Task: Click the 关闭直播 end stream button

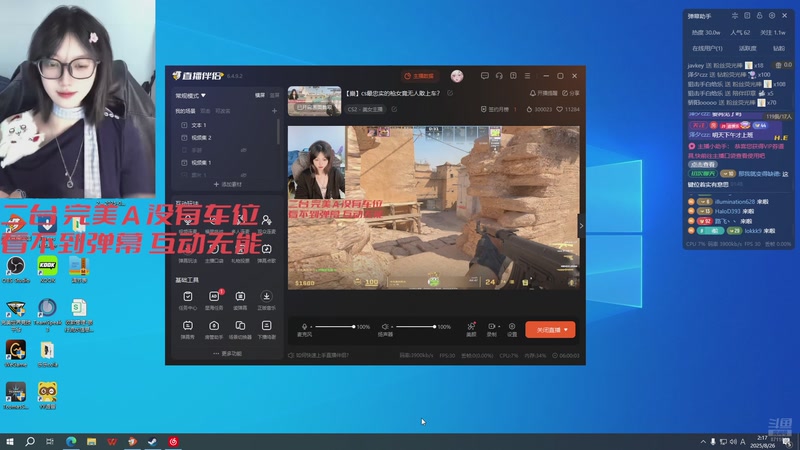Action: [550, 330]
